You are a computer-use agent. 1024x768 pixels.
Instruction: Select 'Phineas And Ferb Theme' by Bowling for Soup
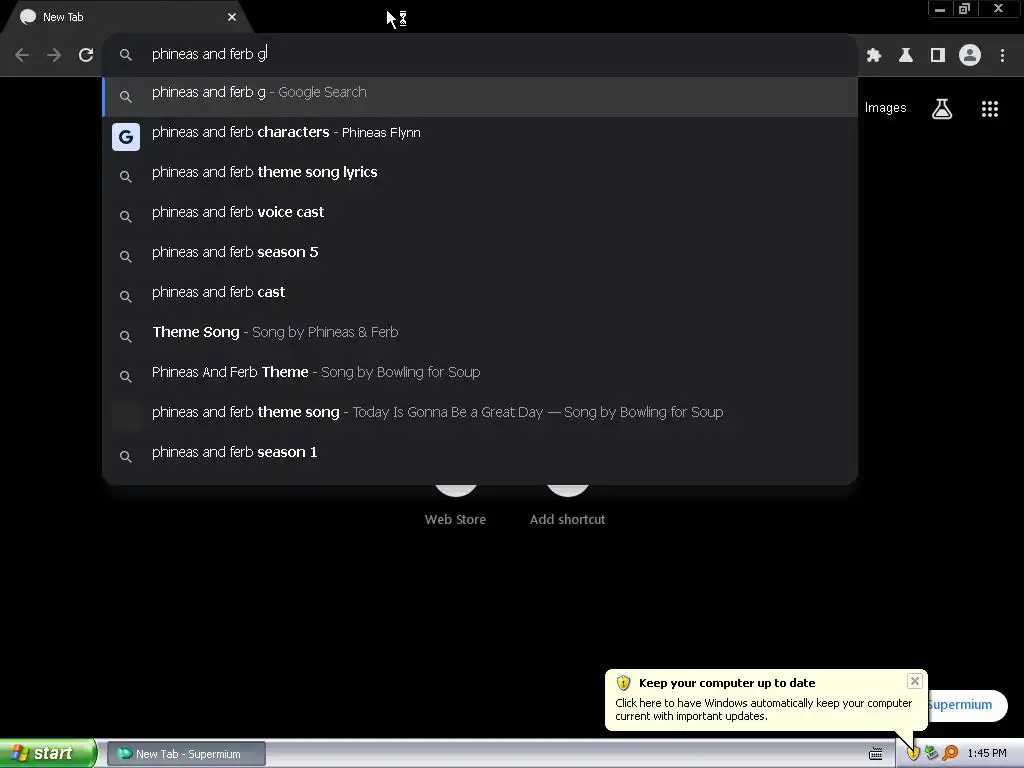(x=480, y=376)
